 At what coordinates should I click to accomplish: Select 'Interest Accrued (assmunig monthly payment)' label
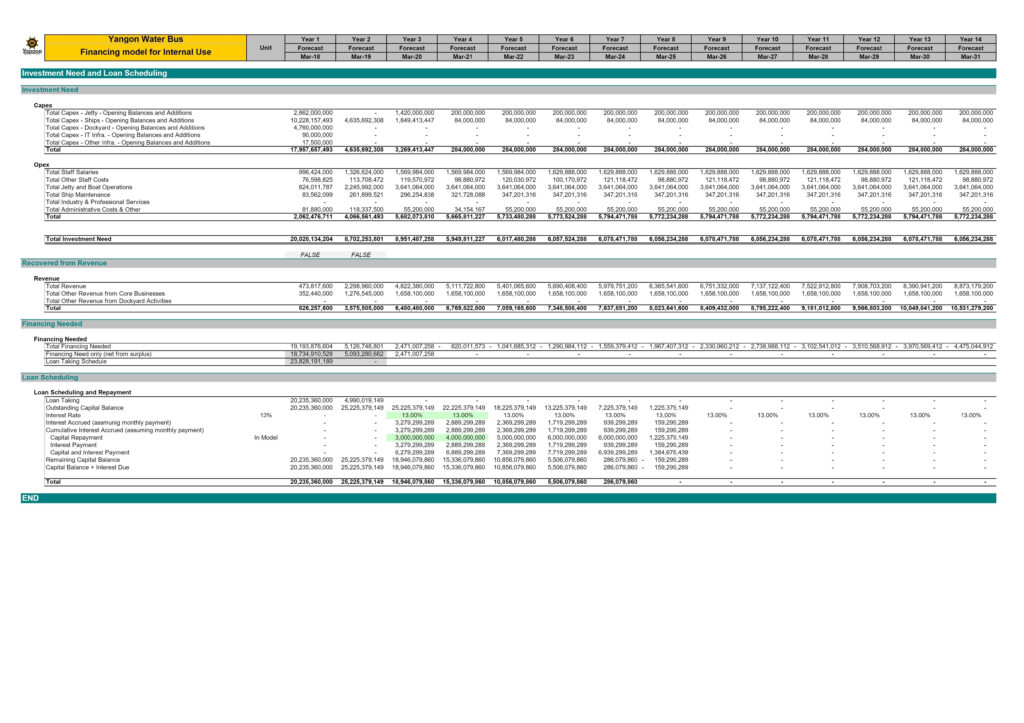(x=108, y=423)
